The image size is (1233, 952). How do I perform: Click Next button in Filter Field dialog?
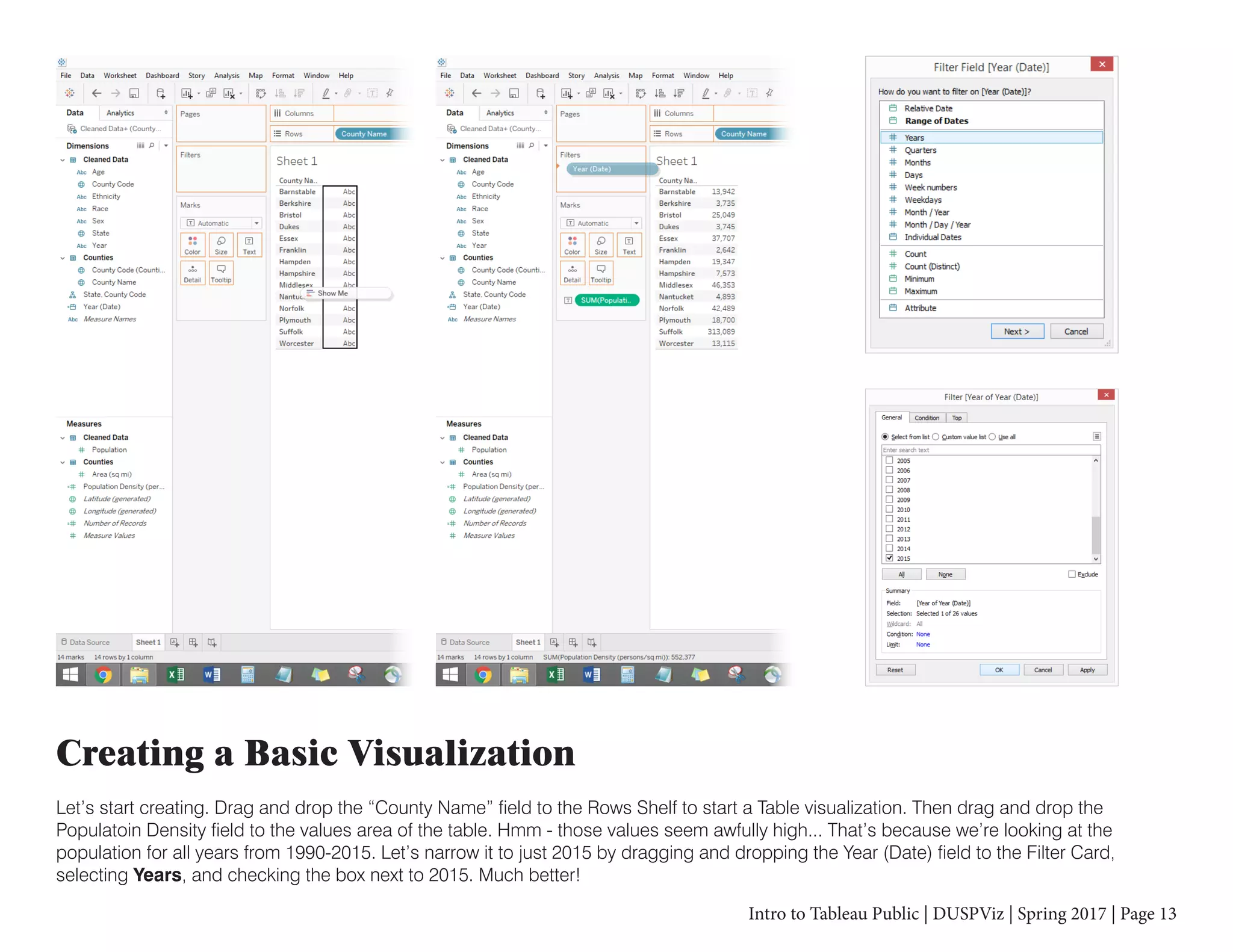[1017, 332]
